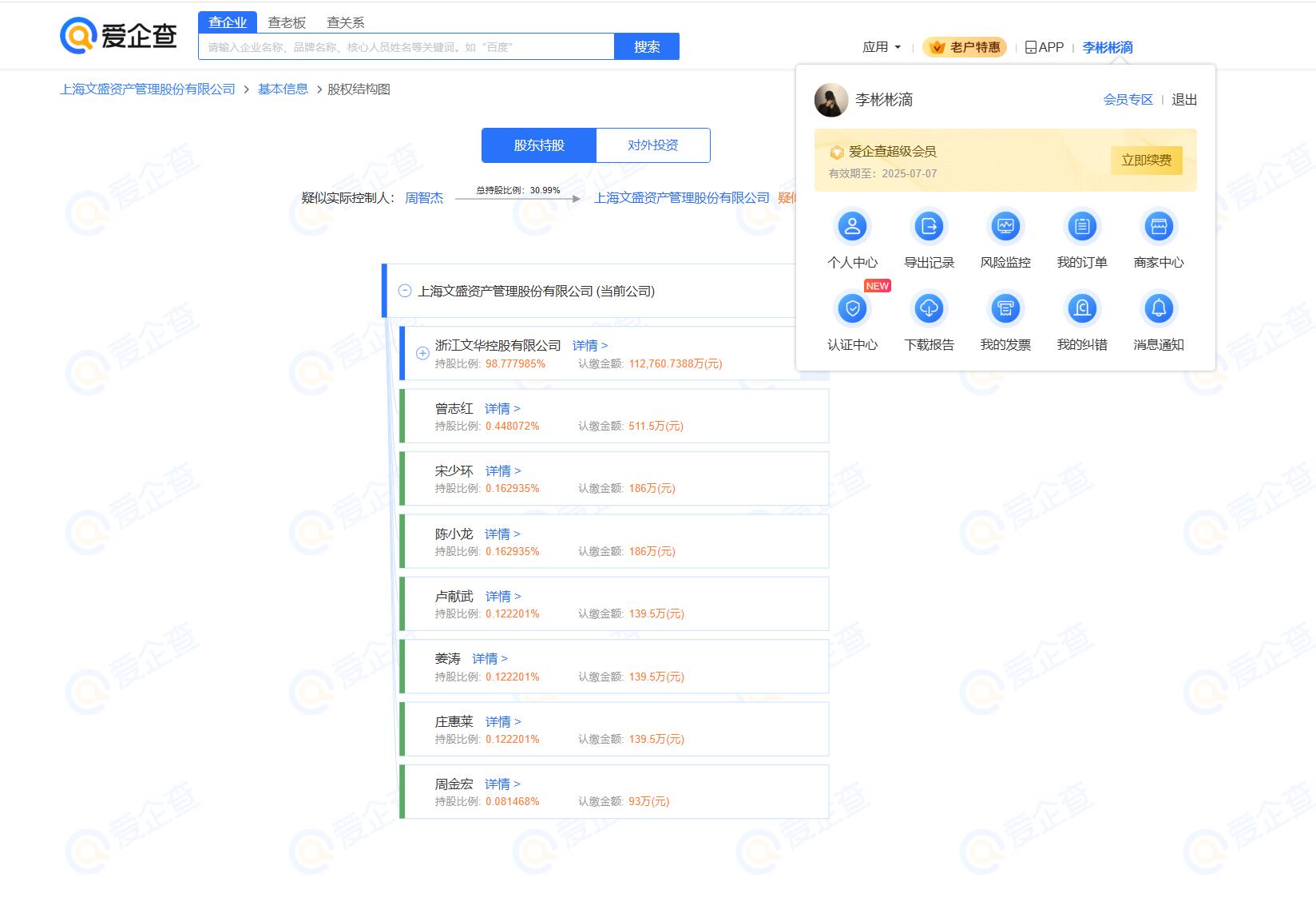The height and width of the screenshot is (913, 1316).
Task: Switch to 查企业 search tab
Action: (228, 22)
